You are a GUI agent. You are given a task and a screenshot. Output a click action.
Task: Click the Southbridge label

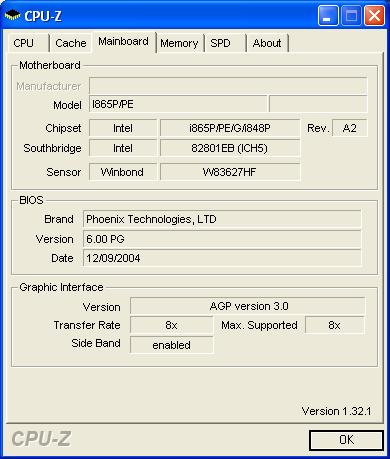click(x=52, y=148)
